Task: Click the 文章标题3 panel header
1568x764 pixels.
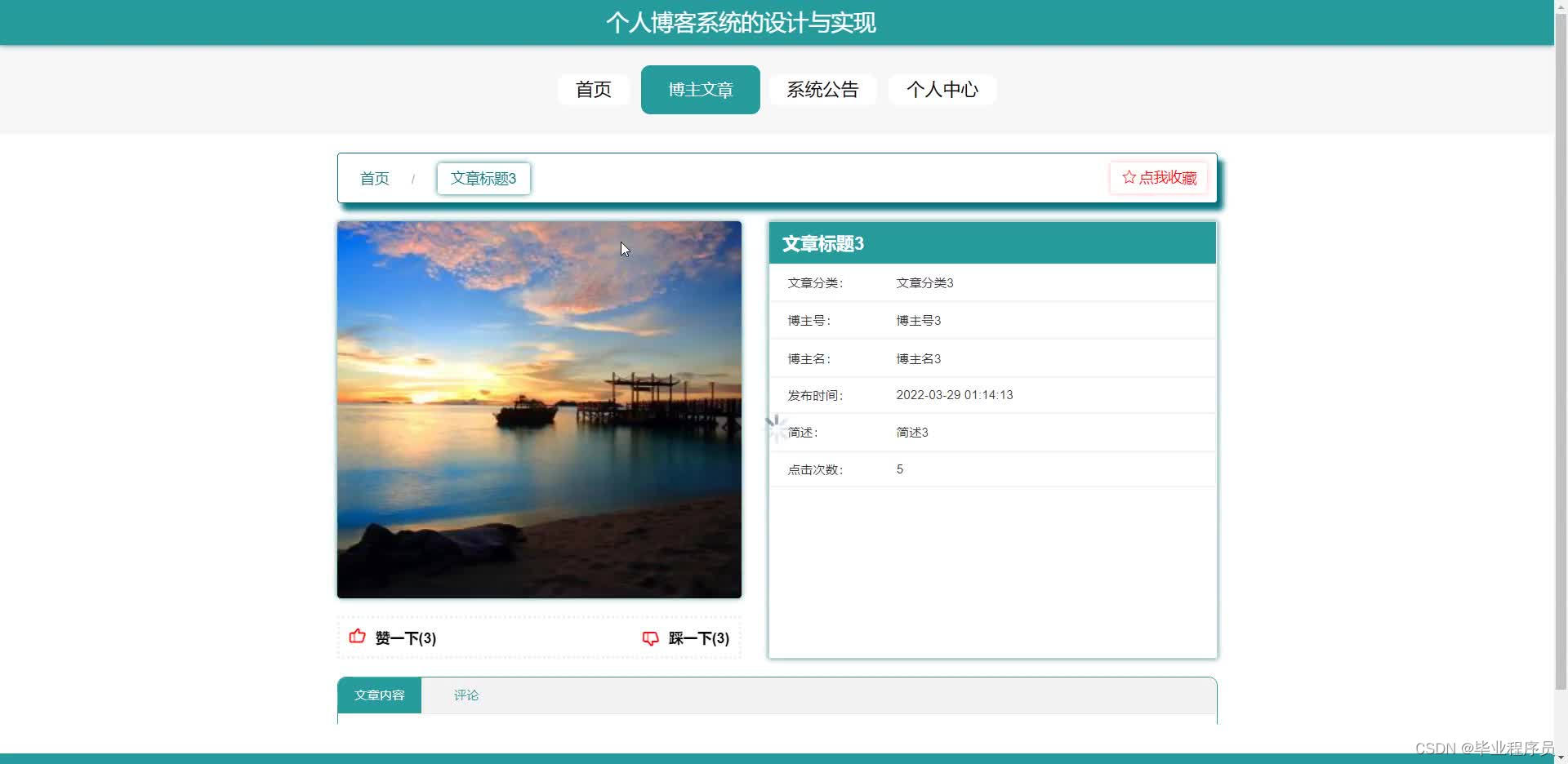Action: (992, 244)
